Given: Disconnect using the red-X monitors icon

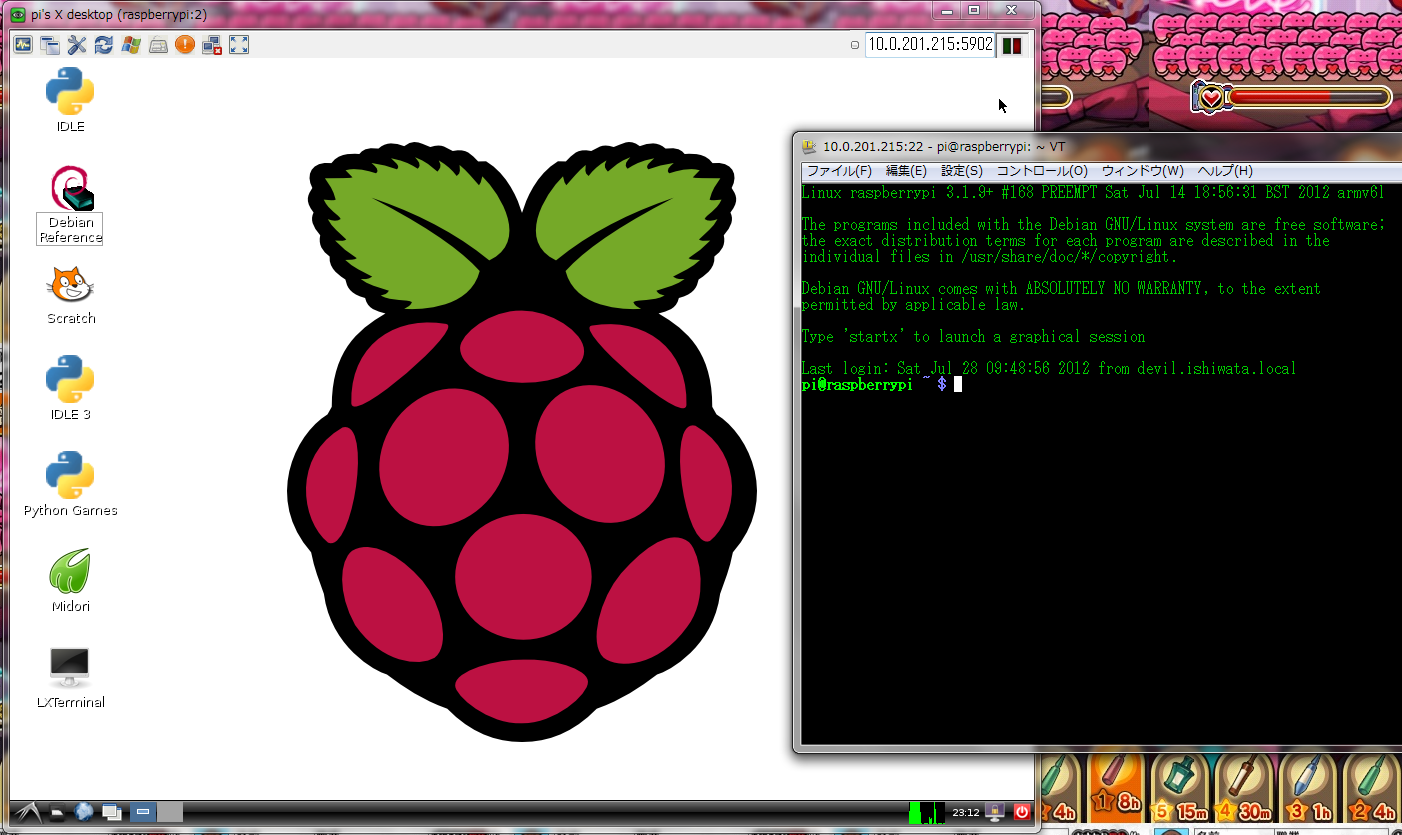Looking at the screenshot, I should coord(211,44).
